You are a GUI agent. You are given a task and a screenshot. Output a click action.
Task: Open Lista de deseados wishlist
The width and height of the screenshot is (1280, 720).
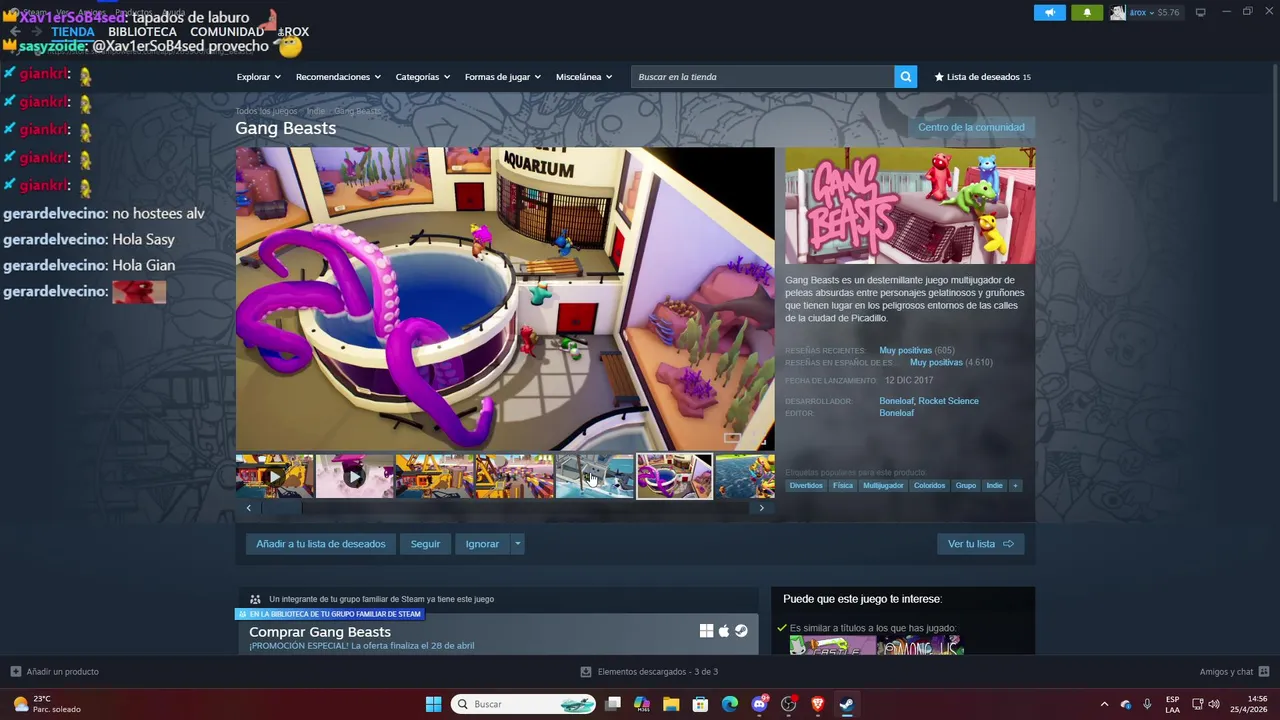(982, 77)
